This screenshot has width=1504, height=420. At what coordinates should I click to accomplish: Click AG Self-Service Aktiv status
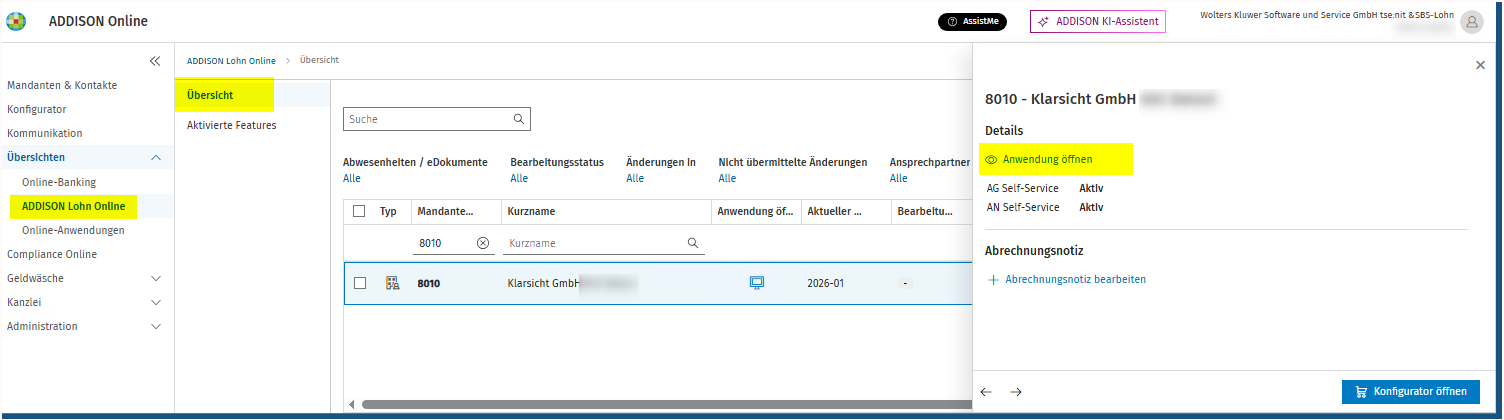(x=1091, y=188)
